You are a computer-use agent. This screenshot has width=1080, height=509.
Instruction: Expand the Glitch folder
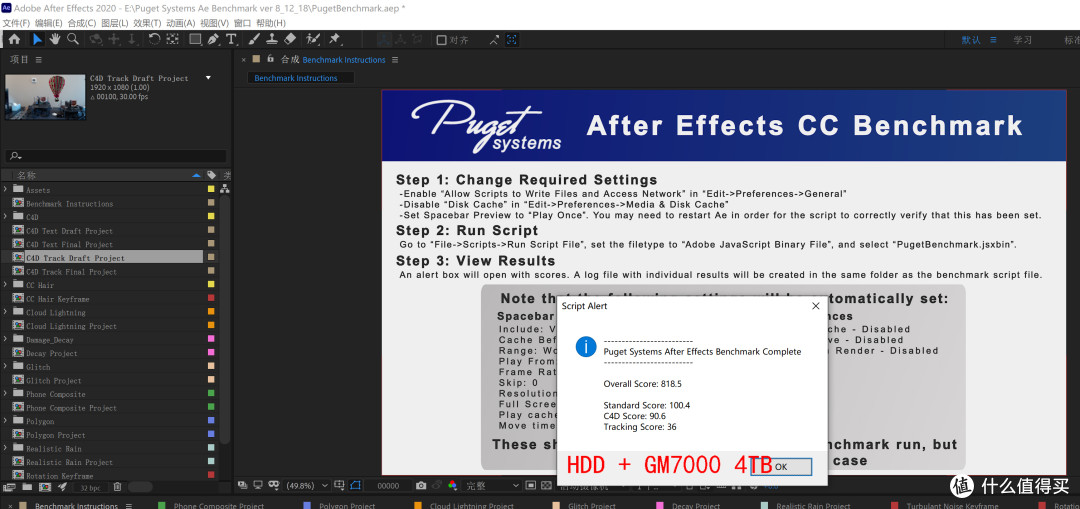tap(6, 366)
